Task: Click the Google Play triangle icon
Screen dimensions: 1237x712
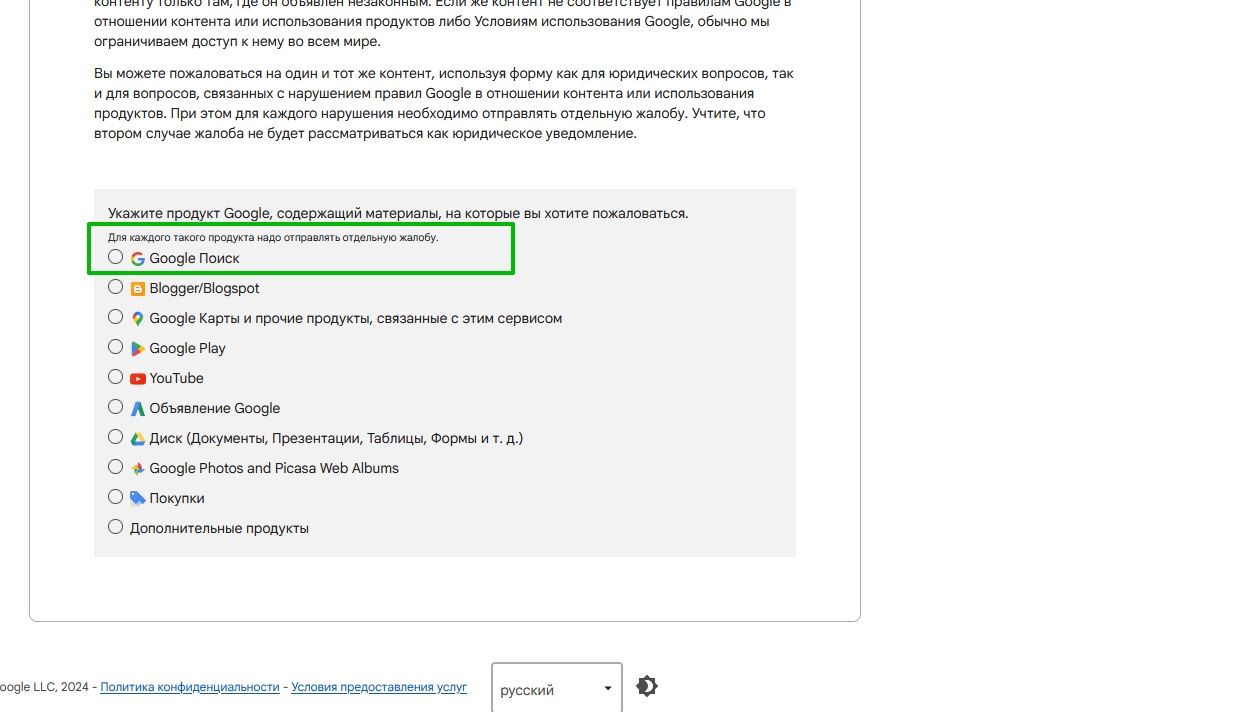Action: [138, 349]
